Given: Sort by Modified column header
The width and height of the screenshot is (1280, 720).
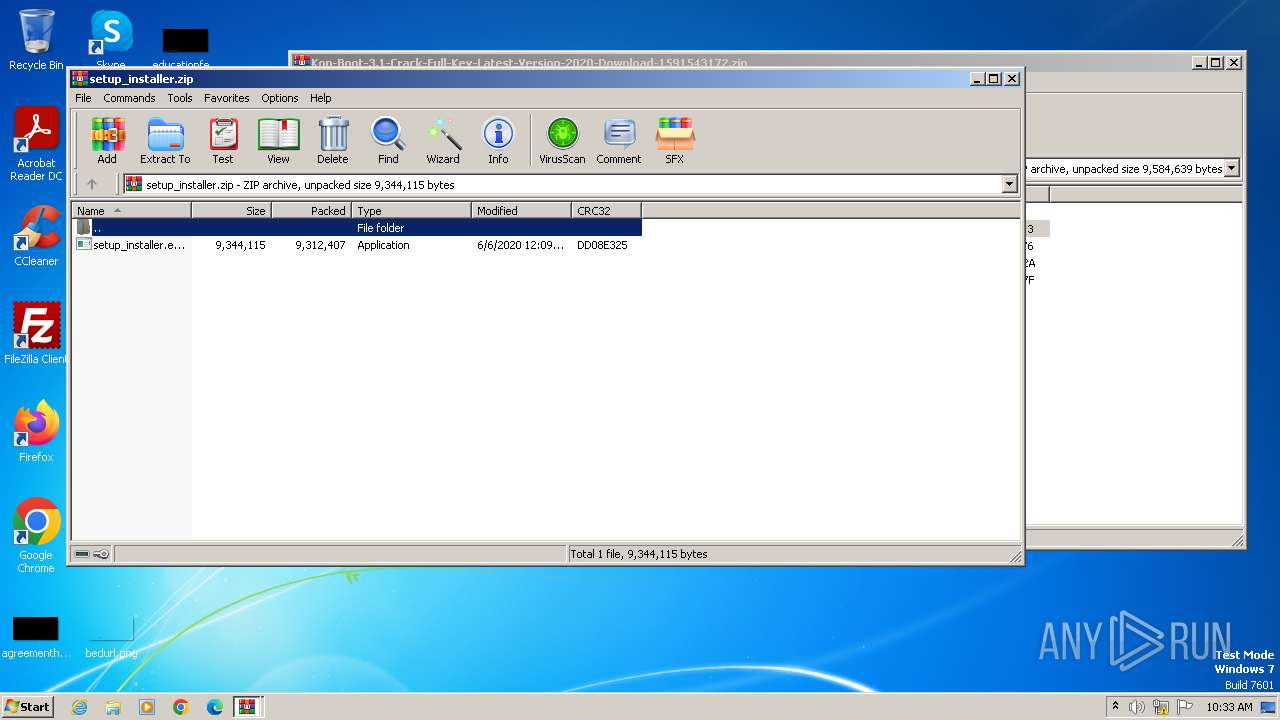Looking at the screenshot, I should coord(521,210).
